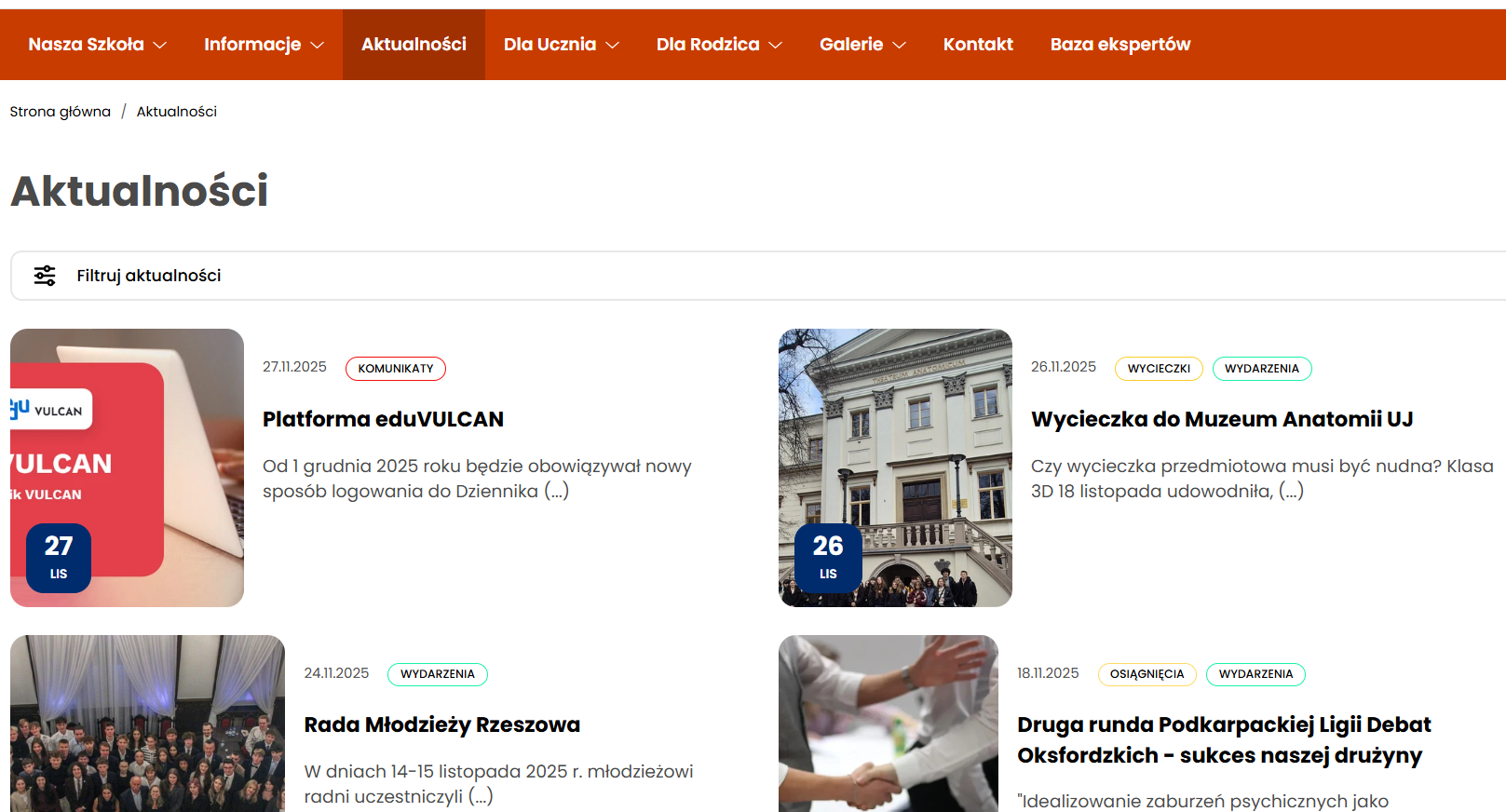Select the Aktualności menu item

(x=414, y=45)
